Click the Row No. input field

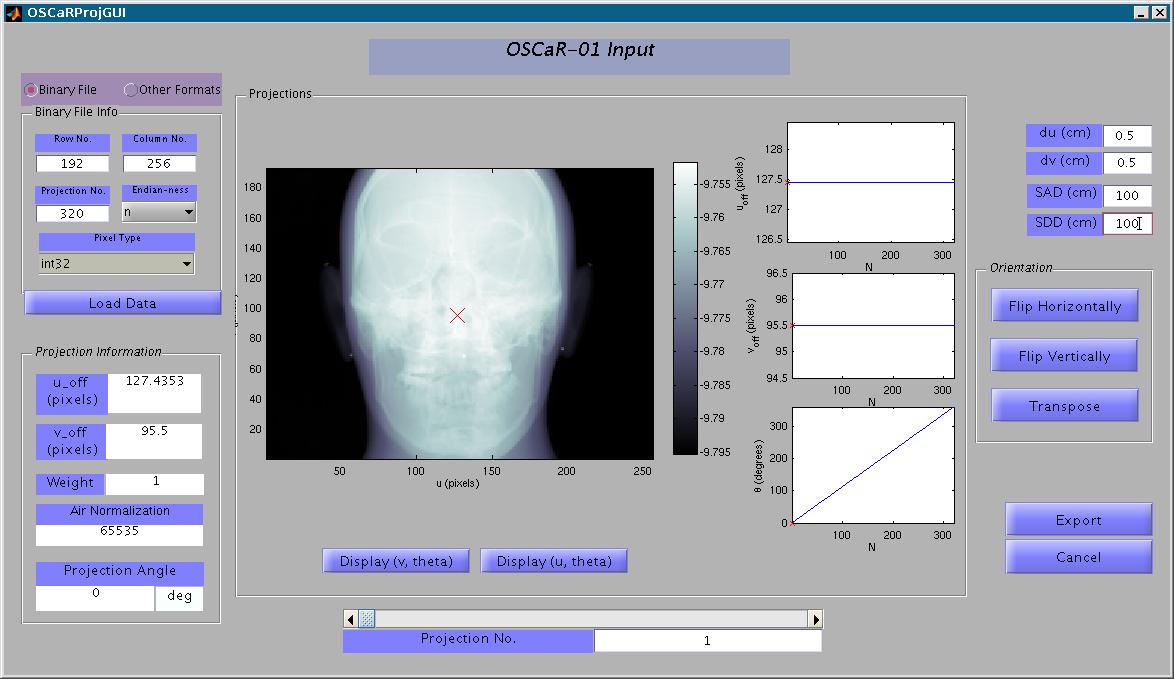click(x=73, y=163)
